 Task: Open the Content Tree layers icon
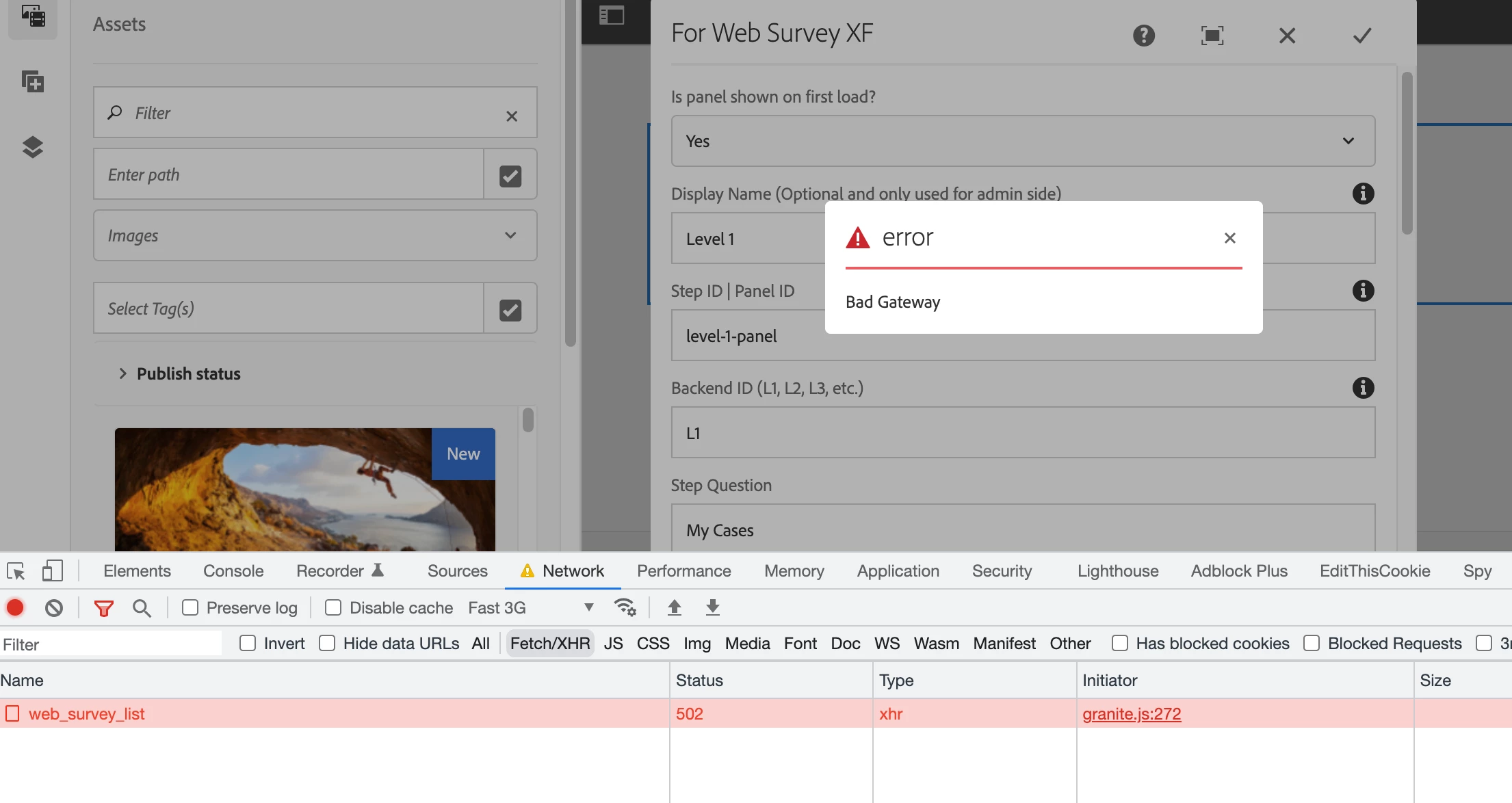click(32, 147)
